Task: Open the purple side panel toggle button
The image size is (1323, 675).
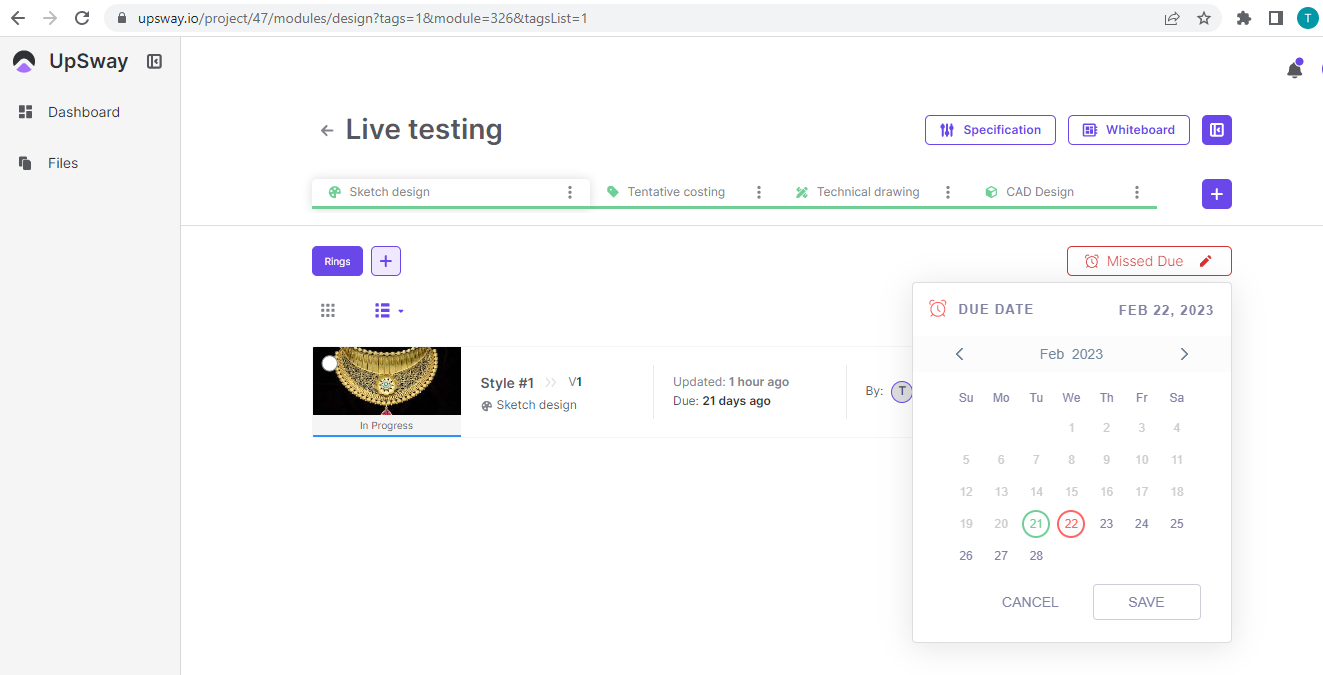Action: (x=1216, y=130)
